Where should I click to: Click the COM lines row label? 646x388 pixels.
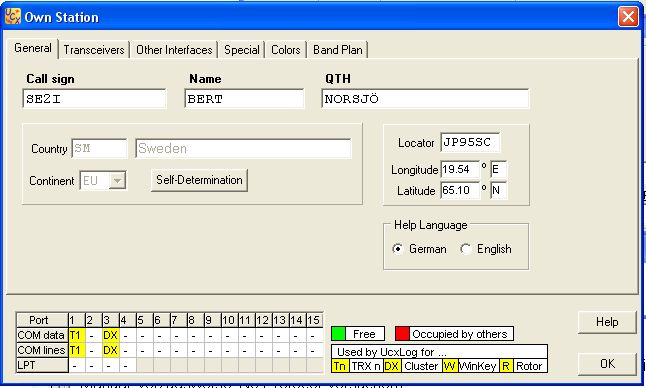click(x=42, y=350)
